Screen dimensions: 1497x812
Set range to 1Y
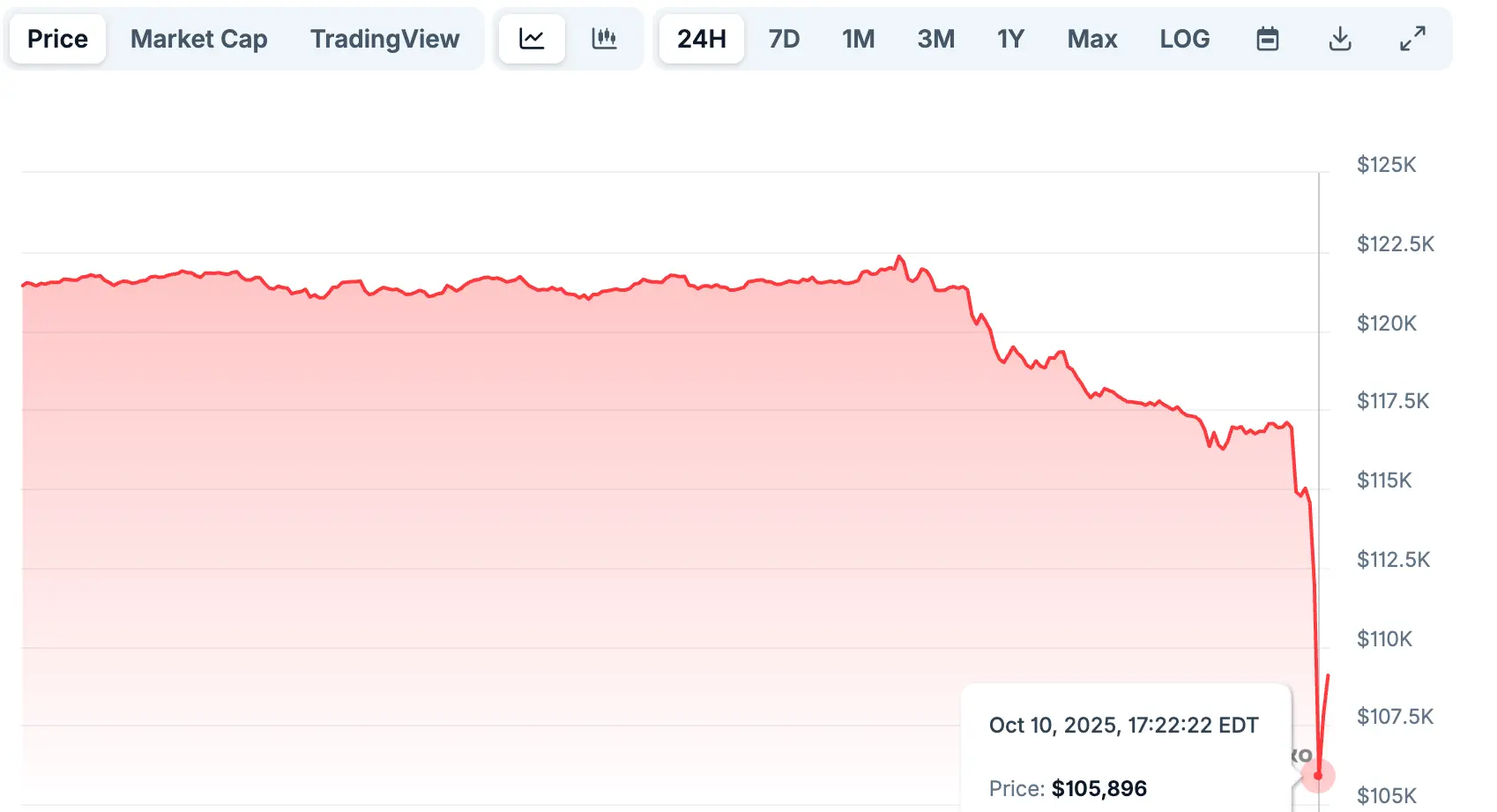pyautogui.click(x=1010, y=39)
